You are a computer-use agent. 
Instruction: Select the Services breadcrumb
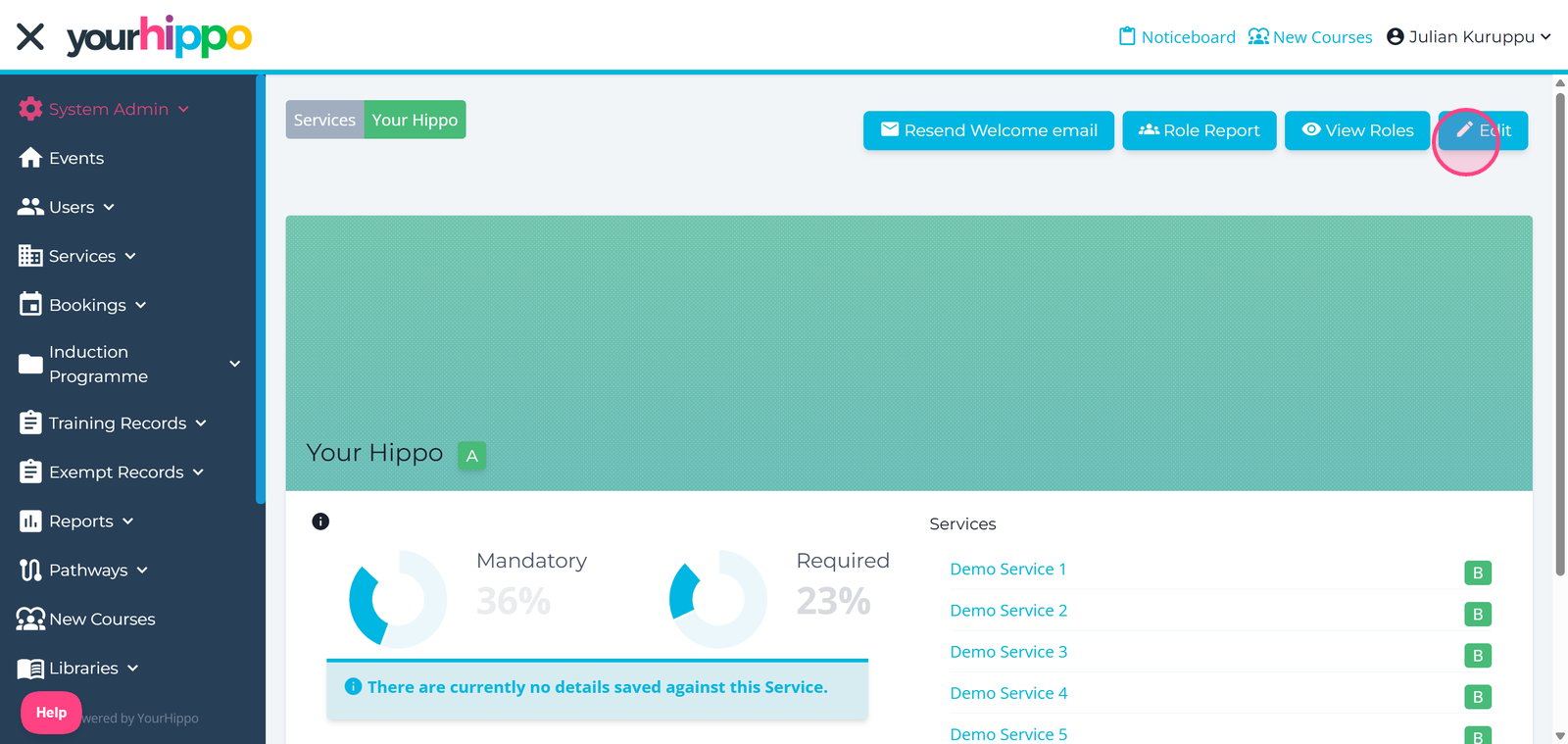pos(324,120)
